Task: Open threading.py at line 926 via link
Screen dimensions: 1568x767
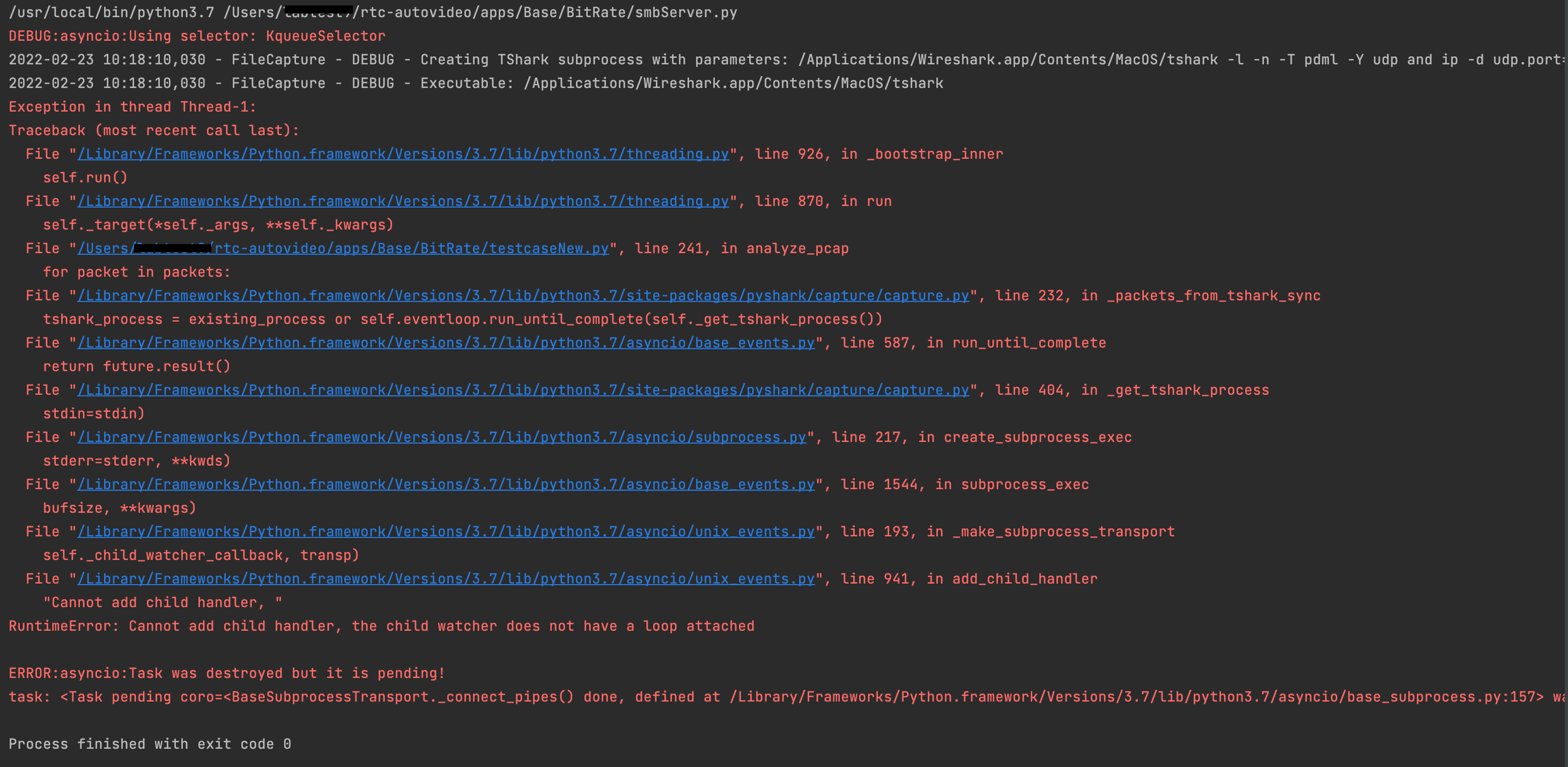Action: point(402,154)
